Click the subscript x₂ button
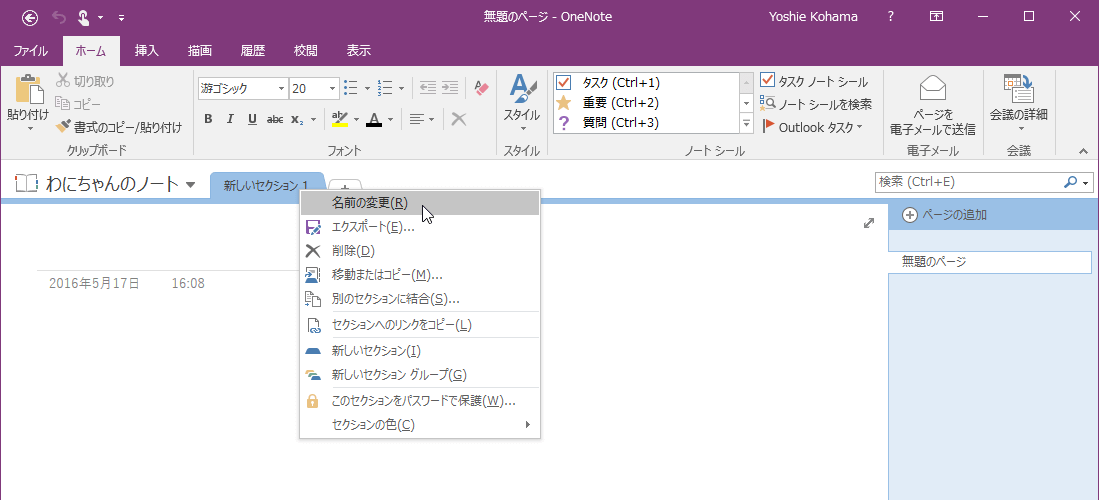 coord(297,119)
